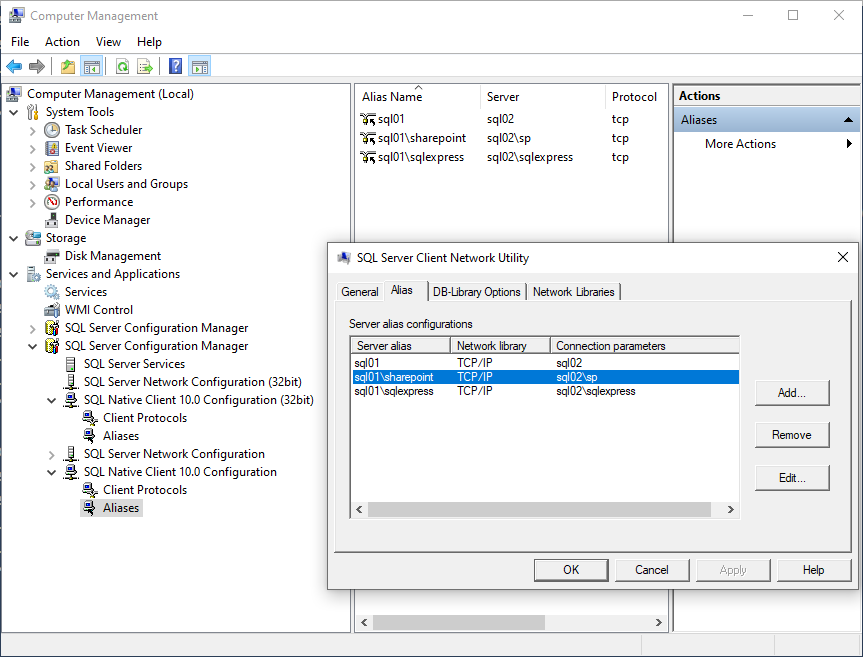Click the Up one level folder icon
This screenshot has width=863, height=657.
point(67,67)
